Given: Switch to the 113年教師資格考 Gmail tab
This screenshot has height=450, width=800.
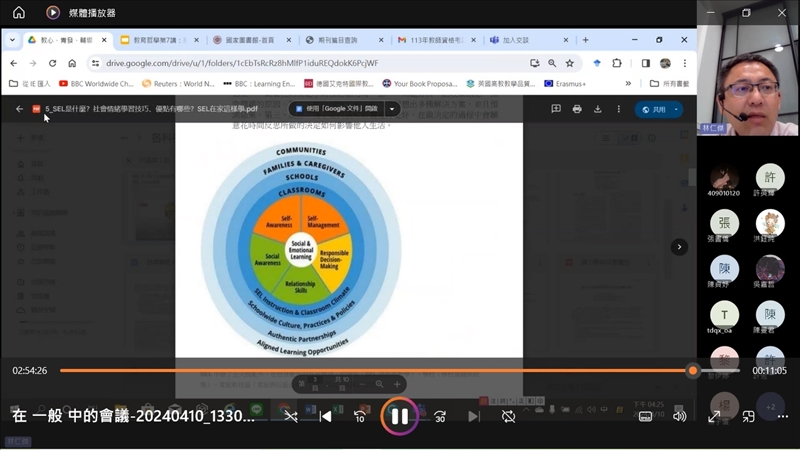Looking at the screenshot, I should [x=432, y=40].
